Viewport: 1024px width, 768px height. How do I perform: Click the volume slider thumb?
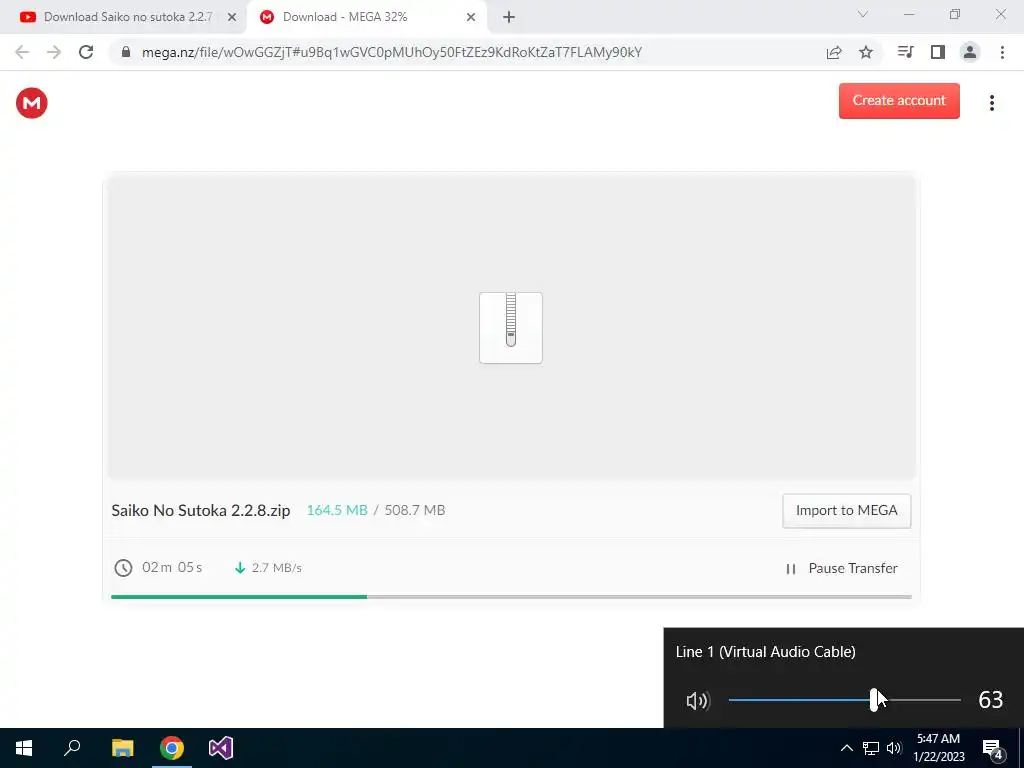[x=874, y=700]
